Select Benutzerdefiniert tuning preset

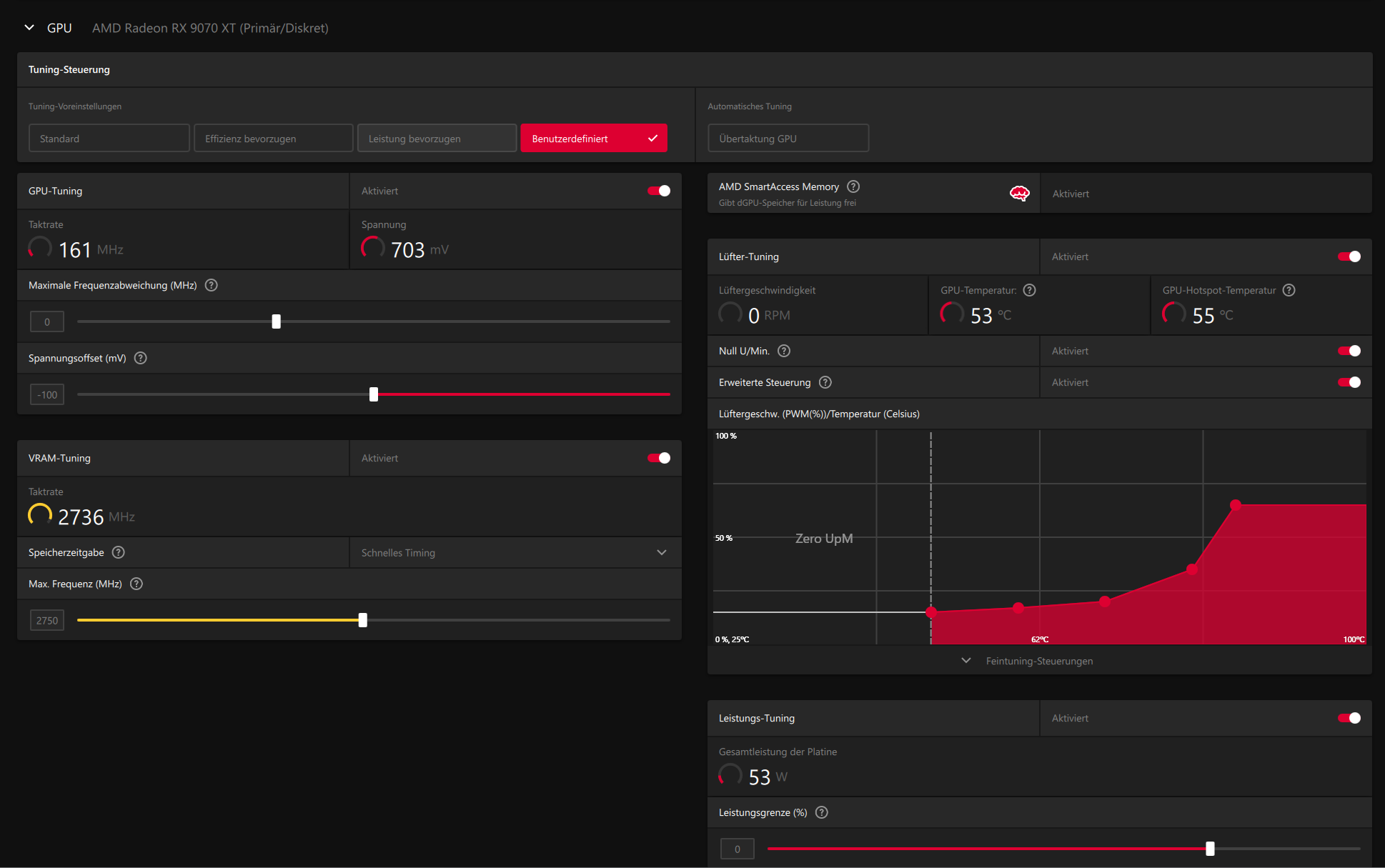click(x=594, y=138)
